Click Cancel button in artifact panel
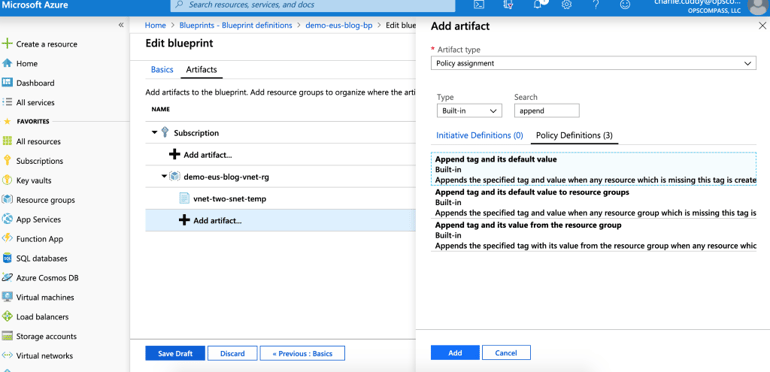 click(x=506, y=353)
